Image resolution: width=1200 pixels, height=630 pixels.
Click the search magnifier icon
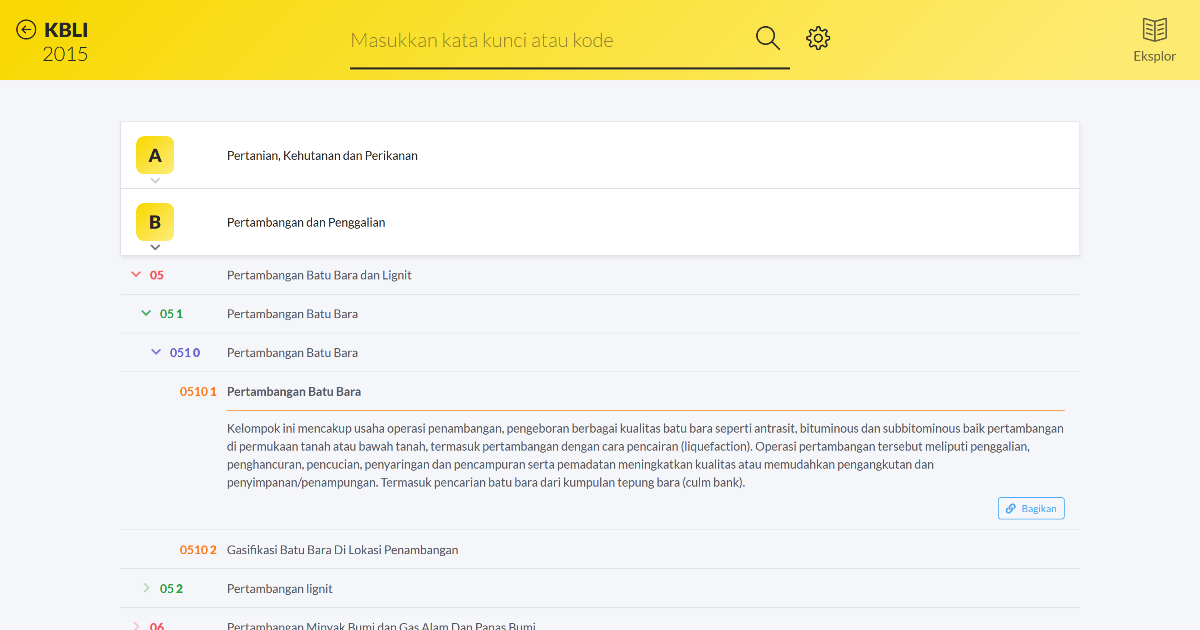pos(767,37)
